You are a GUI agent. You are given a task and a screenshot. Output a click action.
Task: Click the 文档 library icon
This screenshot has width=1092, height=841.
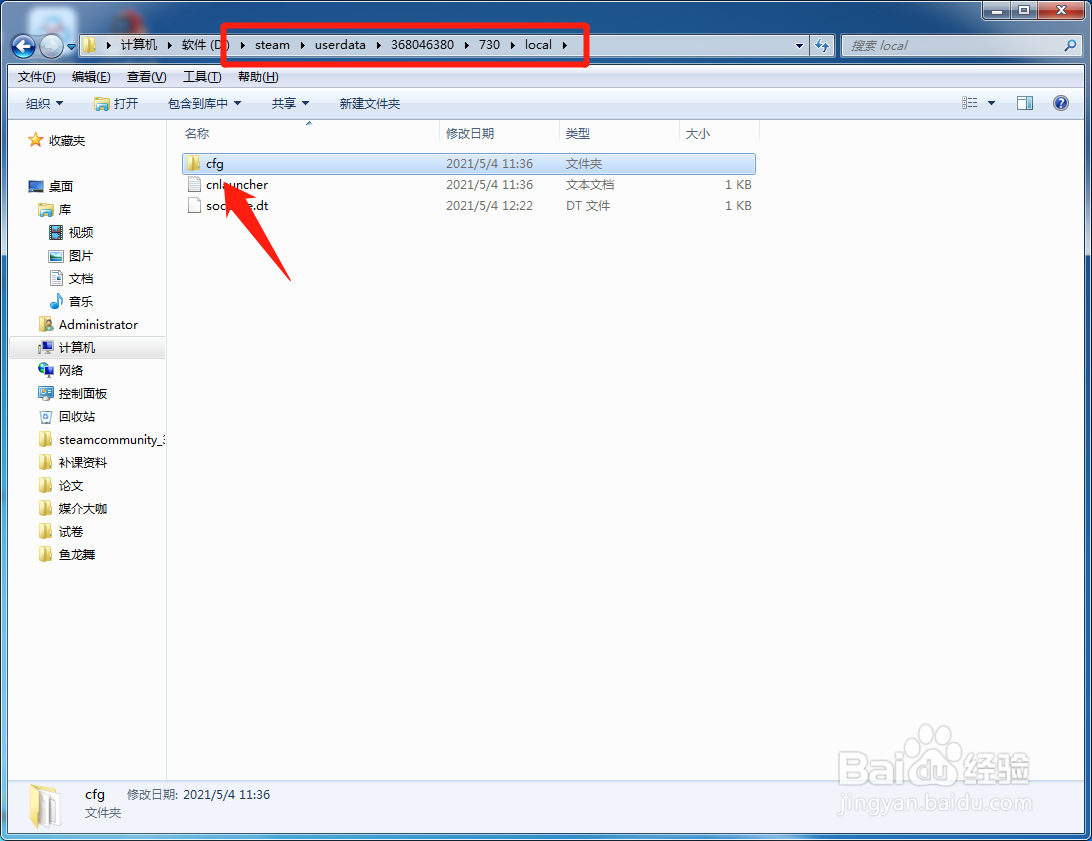[x=56, y=278]
